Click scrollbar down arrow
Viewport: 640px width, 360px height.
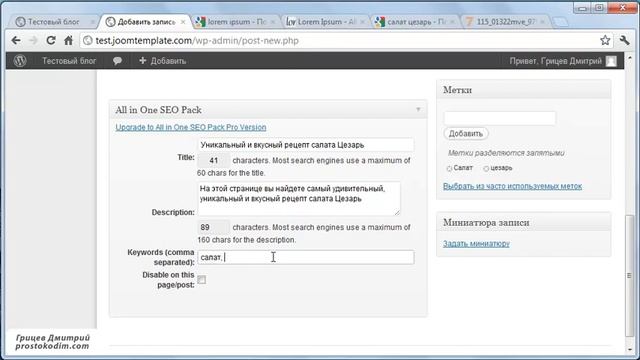[629, 350]
